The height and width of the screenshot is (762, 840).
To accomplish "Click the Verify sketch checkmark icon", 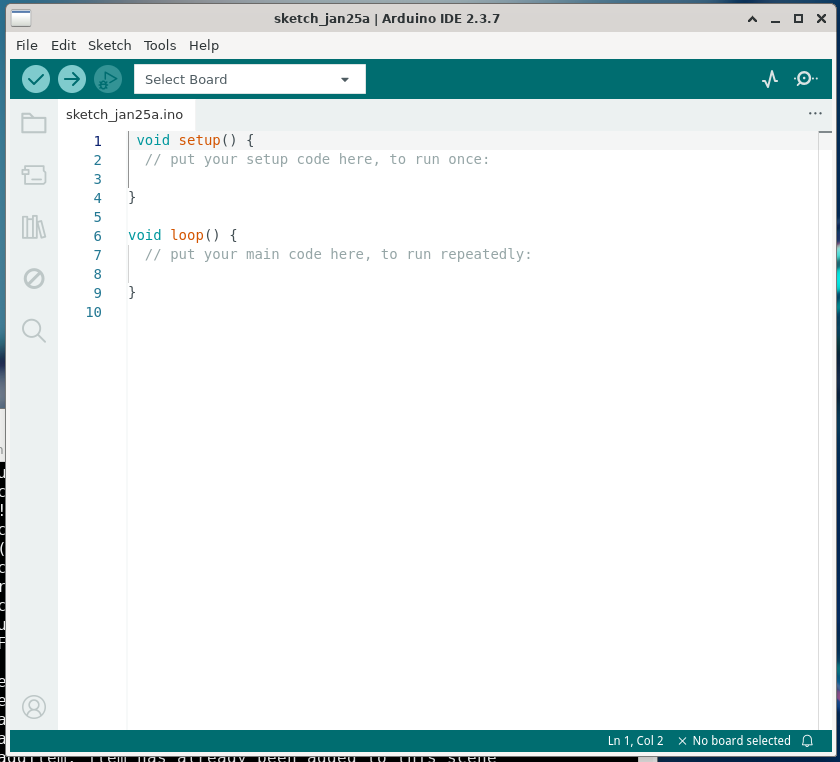I will (x=36, y=79).
